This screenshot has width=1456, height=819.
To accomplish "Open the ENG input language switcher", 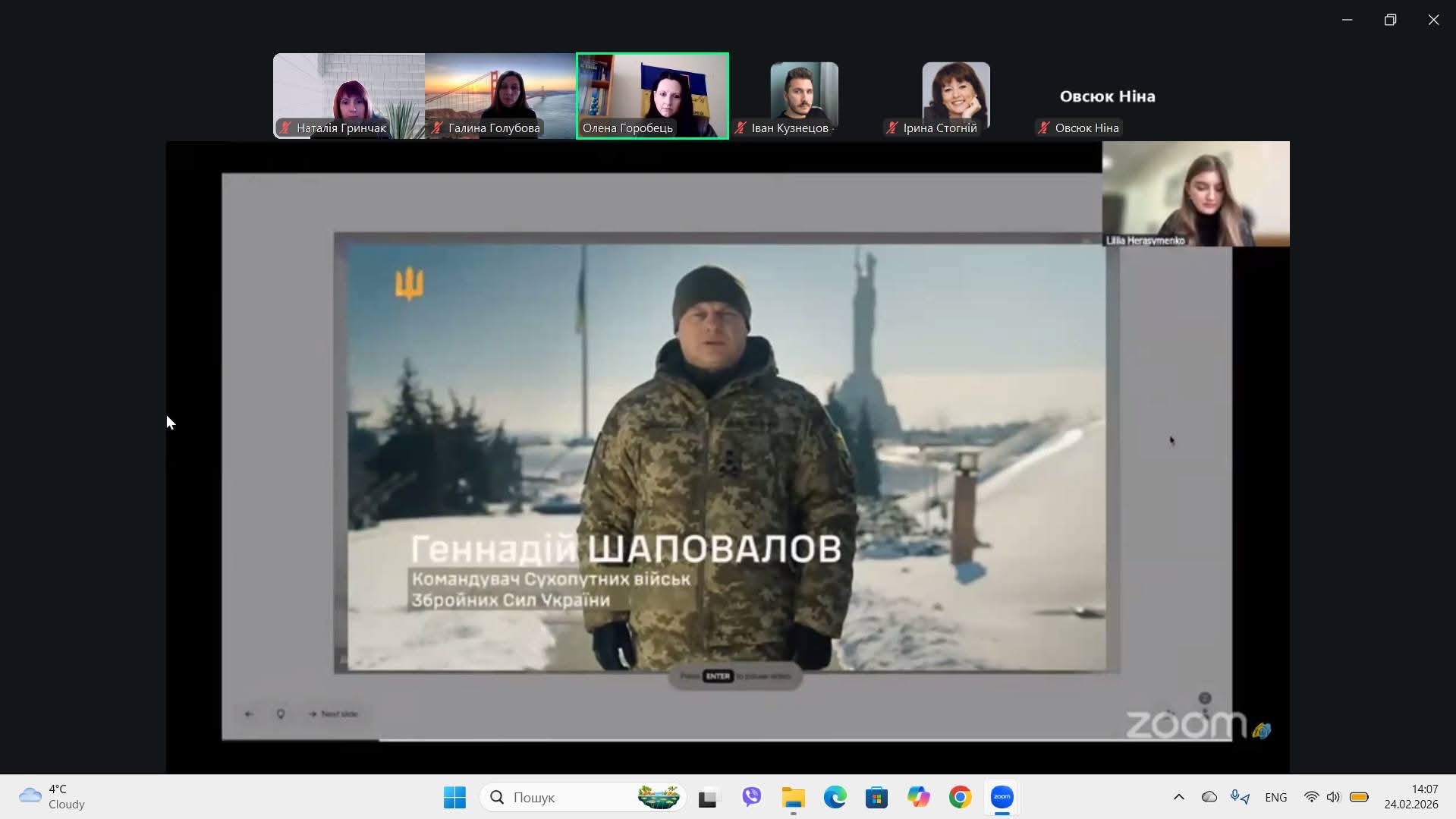I will tap(1275, 797).
